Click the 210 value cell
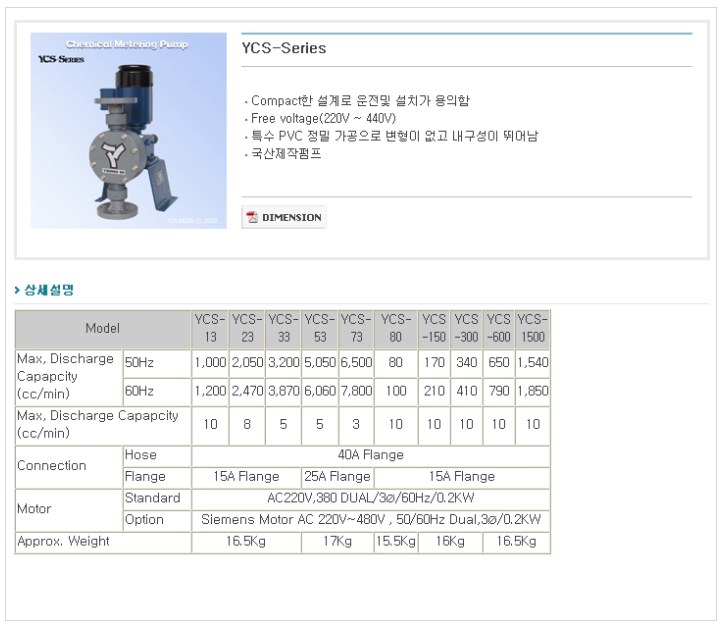Image resolution: width=724 pixels, height=628 pixels. point(434,392)
